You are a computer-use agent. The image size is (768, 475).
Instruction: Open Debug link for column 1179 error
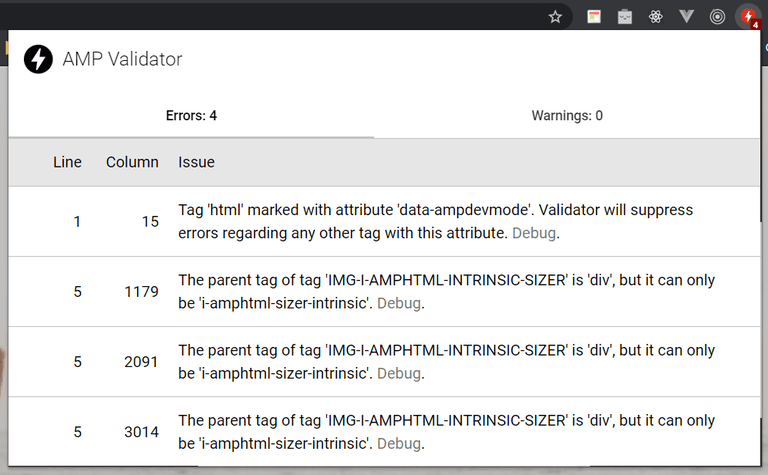399,303
